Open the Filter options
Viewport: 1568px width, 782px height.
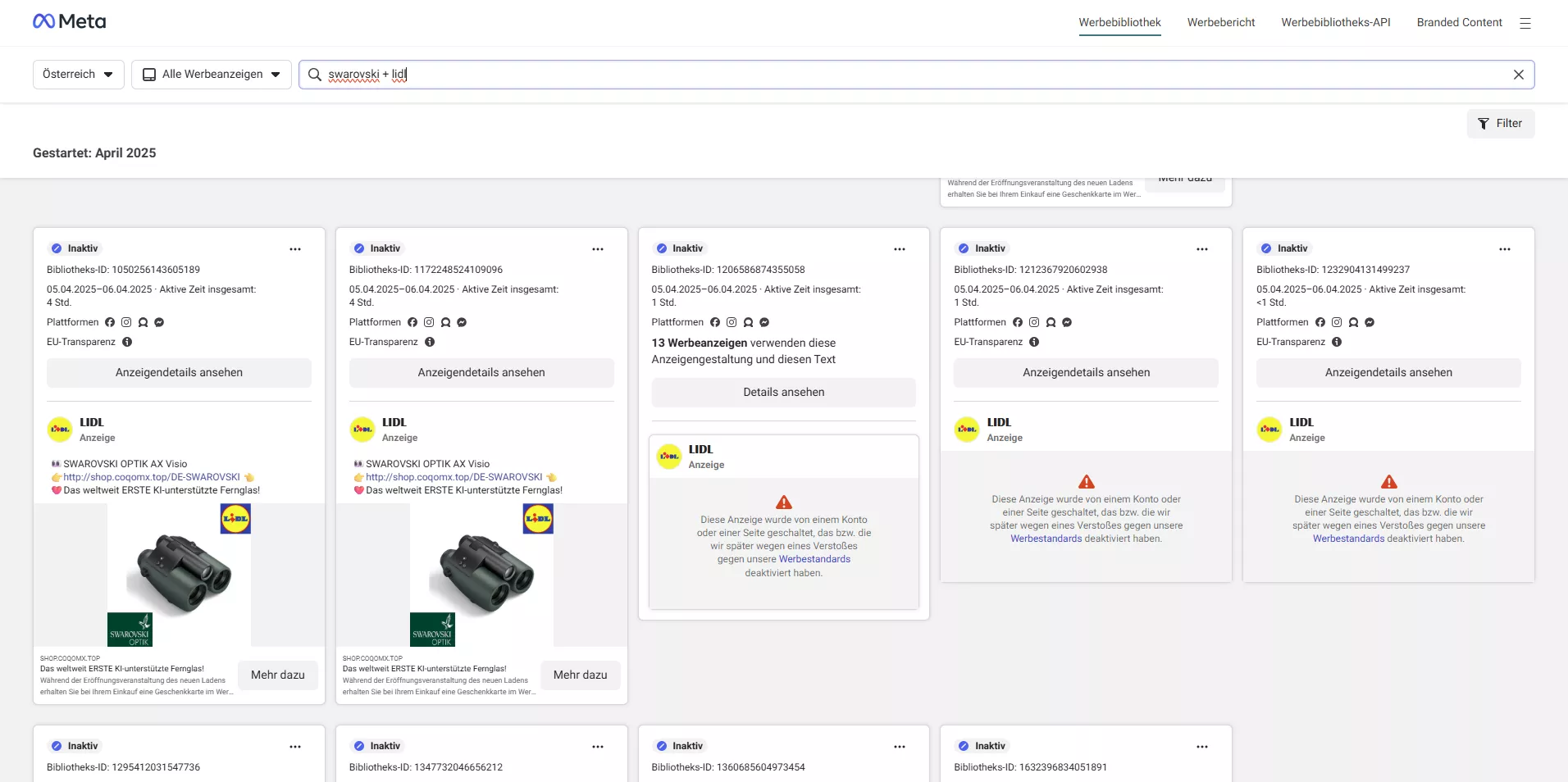[x=1500, y=124]
